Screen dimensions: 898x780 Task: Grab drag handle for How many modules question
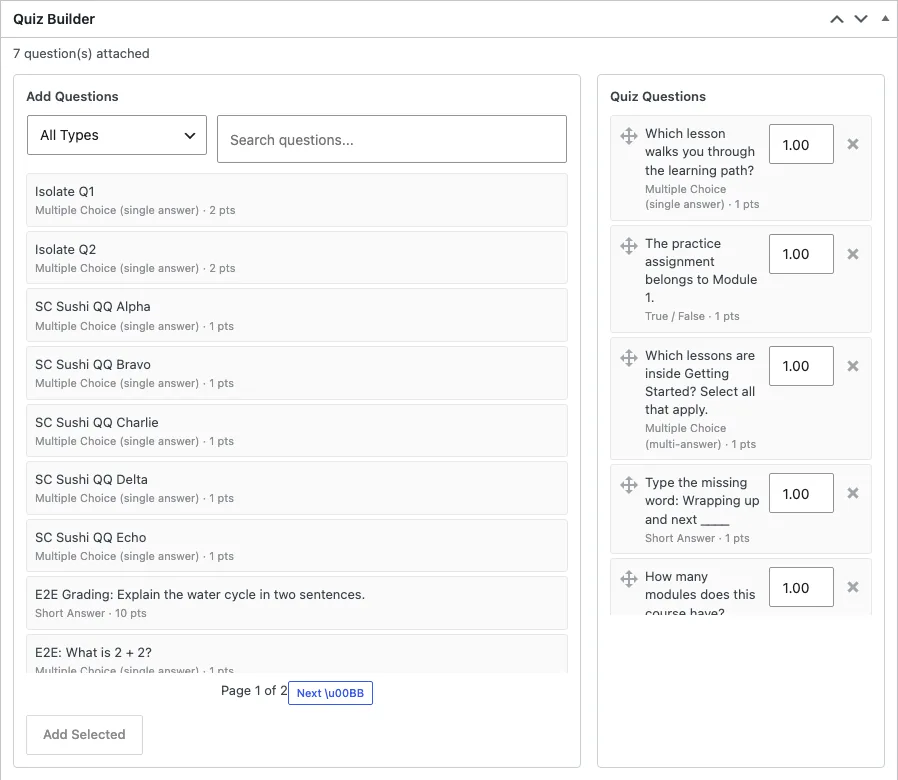[629, 579]
